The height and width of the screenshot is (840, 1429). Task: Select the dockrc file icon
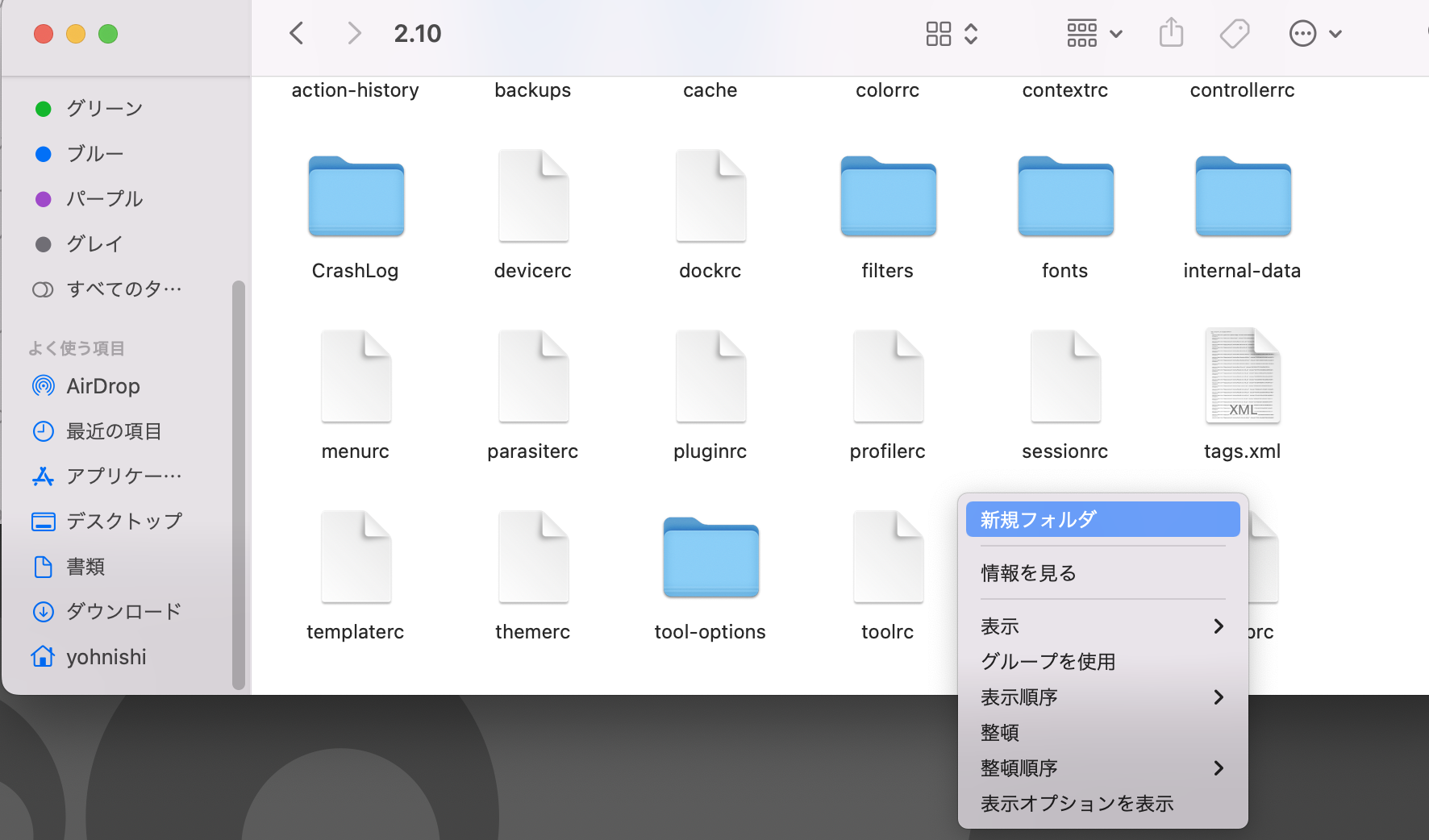710,196
